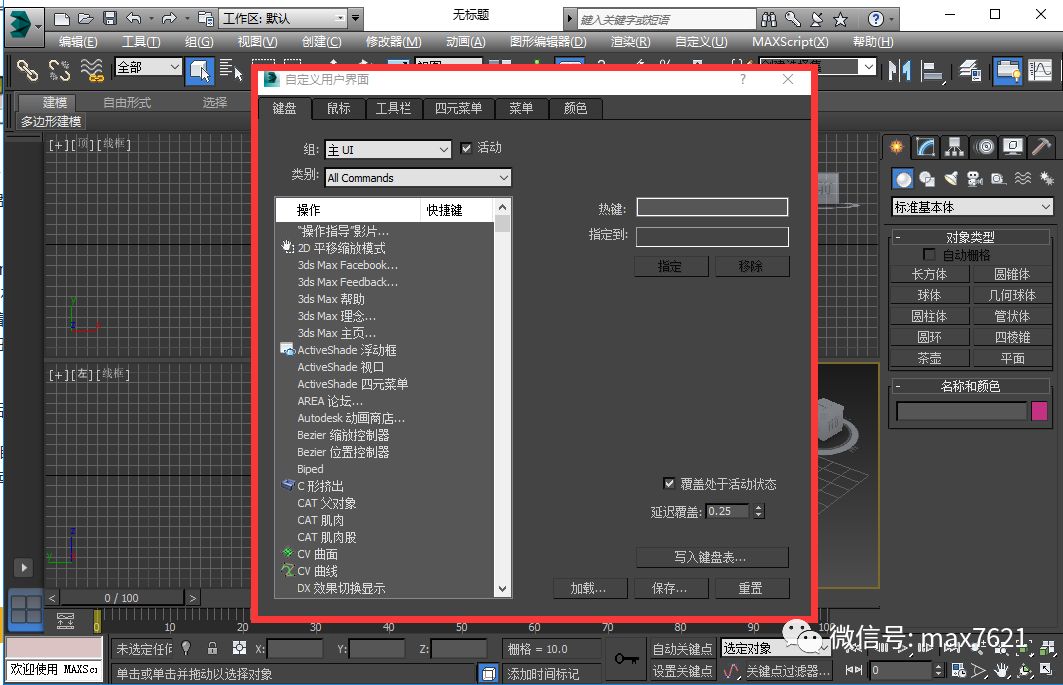Image resolution: width=1063 pixels, height=685 pixels.
Task: Click the 写入键盘表... button
Action: (x=711, y=557)
